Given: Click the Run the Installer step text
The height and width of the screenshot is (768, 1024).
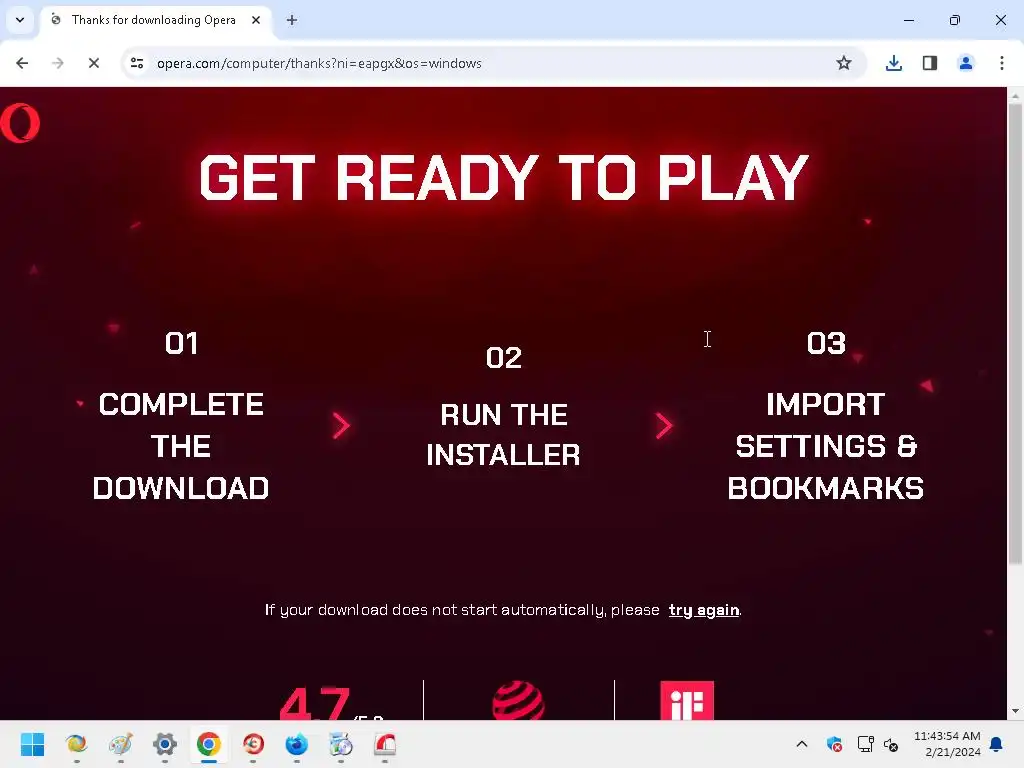Looking at the screenshot, I should [x=504, y=435].
